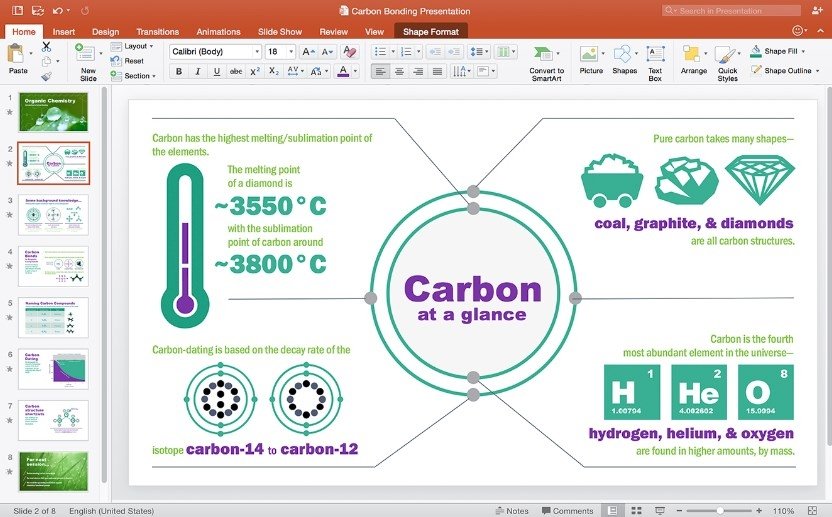The image size is (832, 517).
Task: Open the Insert tab
Action: click(x=64, y=31)
